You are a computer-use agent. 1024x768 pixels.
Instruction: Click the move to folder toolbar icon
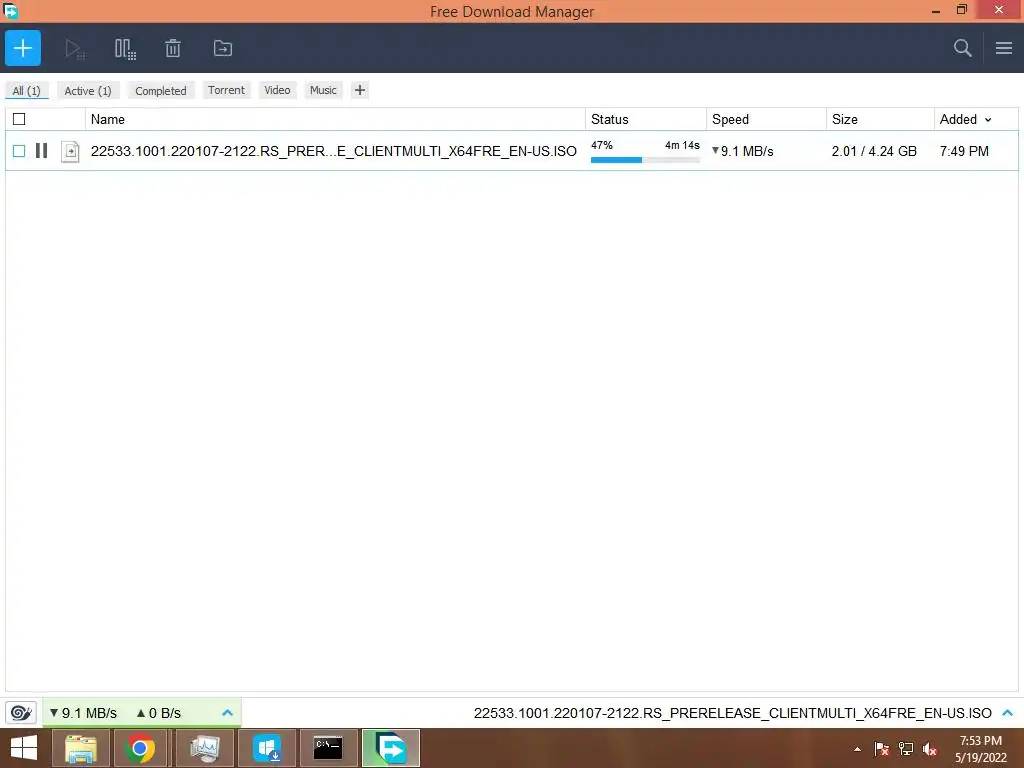[223, 48]
